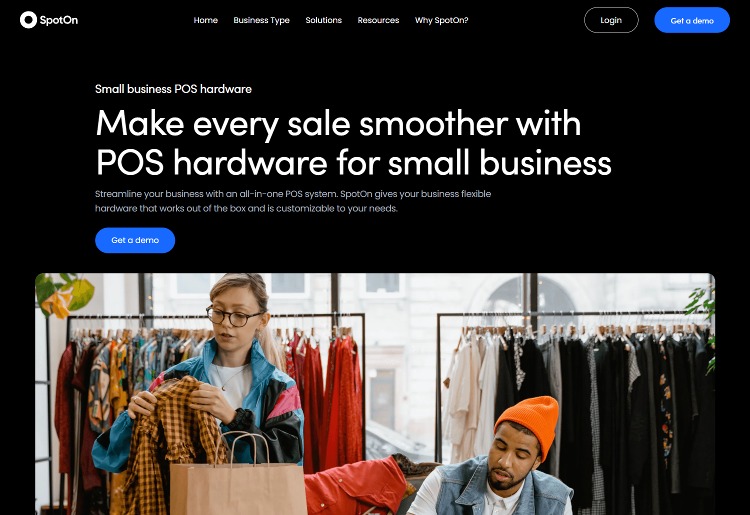Click Get a demo in the header
This screenshot has width=750, height=515.
pyautogui.click(x=692, y=20)
